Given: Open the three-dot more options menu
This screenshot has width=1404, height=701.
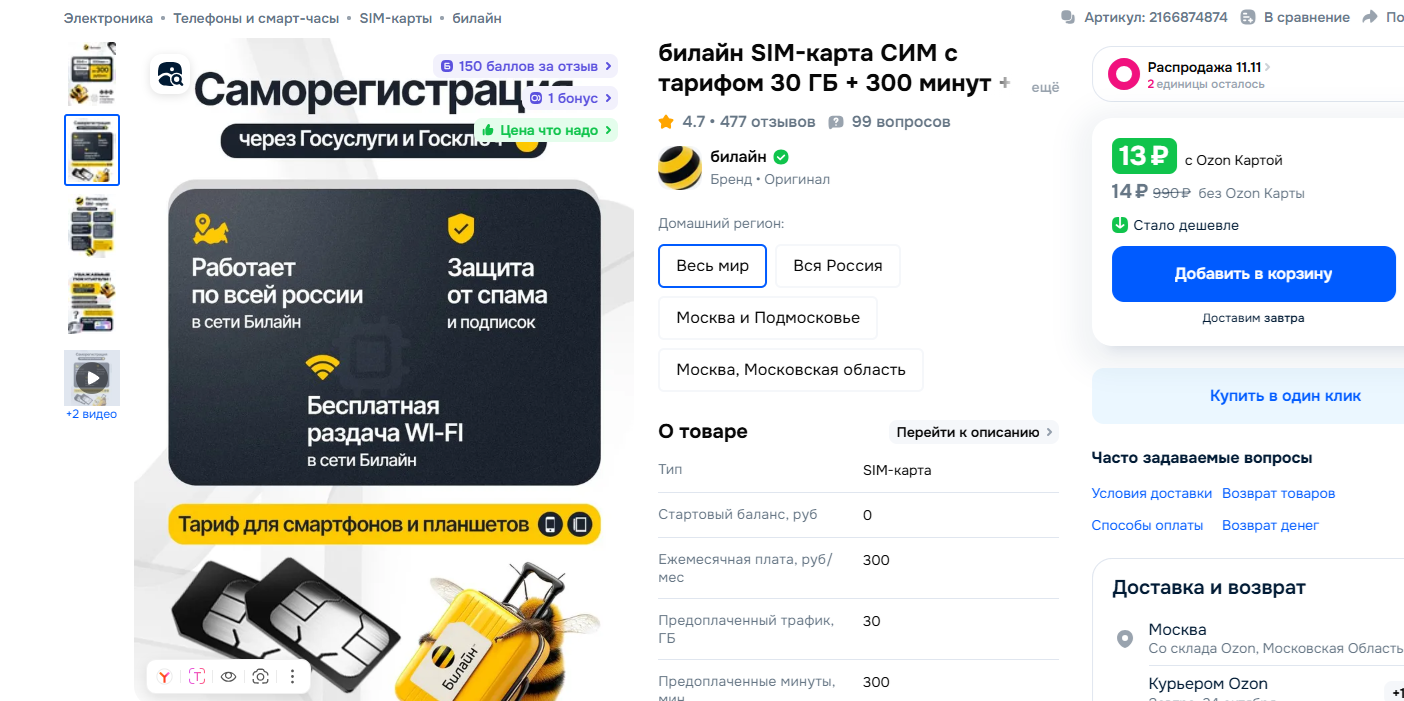Looking at the screenshot, I should tap(292, 677).
